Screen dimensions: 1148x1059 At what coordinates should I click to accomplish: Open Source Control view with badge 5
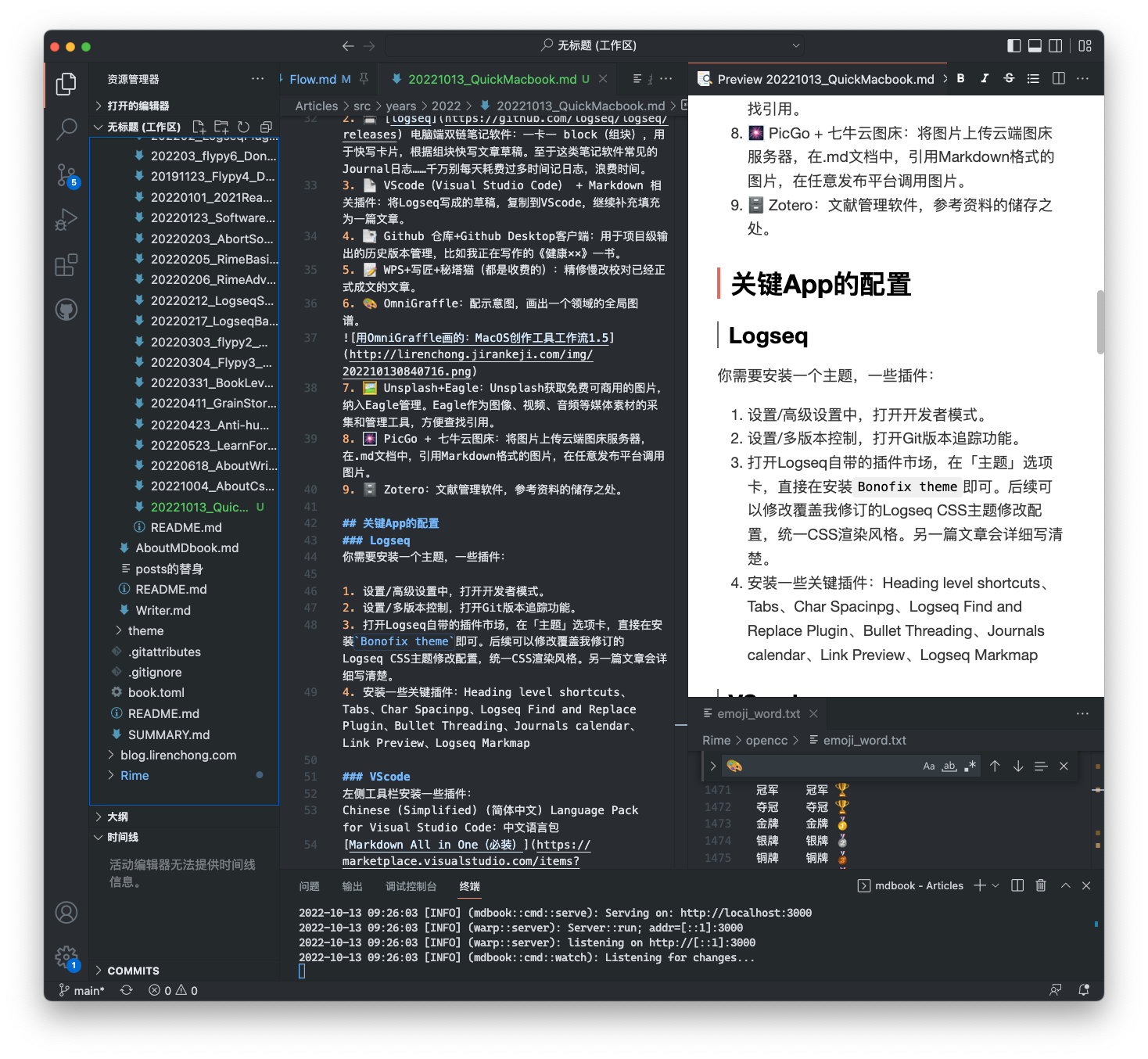(x=66, y=175)
